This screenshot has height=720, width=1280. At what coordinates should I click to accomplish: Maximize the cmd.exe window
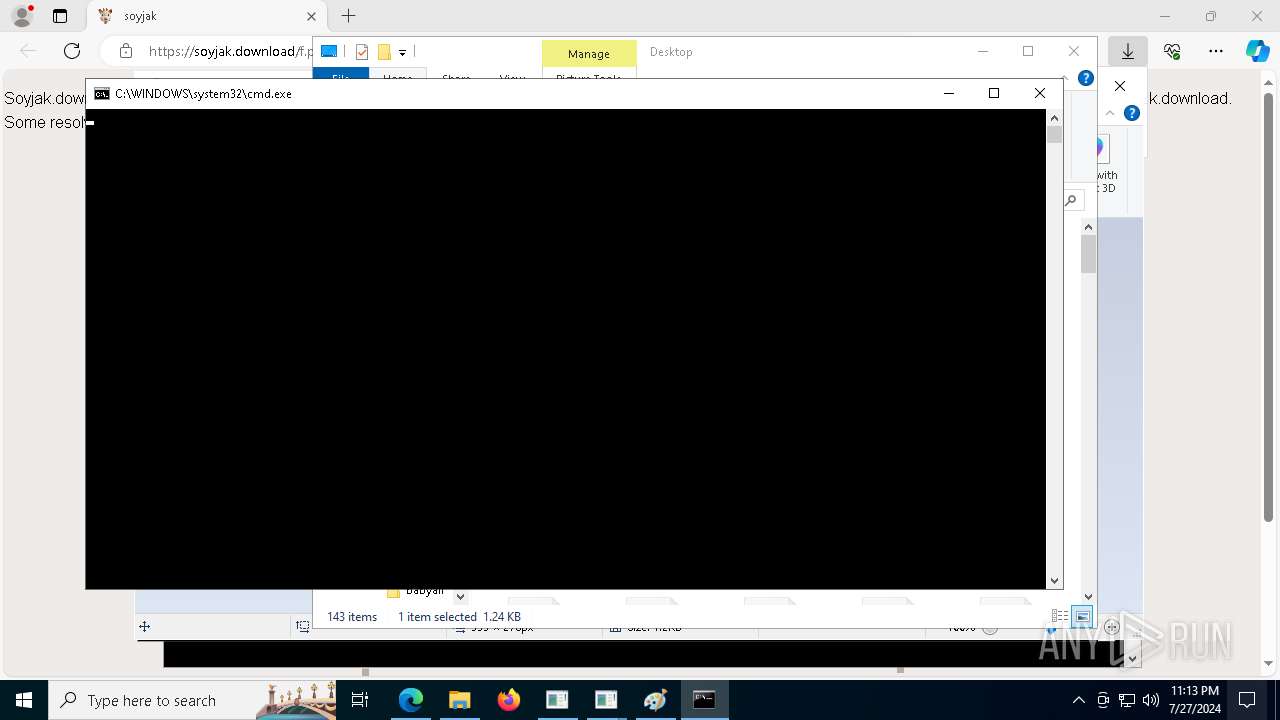(994, 93)
